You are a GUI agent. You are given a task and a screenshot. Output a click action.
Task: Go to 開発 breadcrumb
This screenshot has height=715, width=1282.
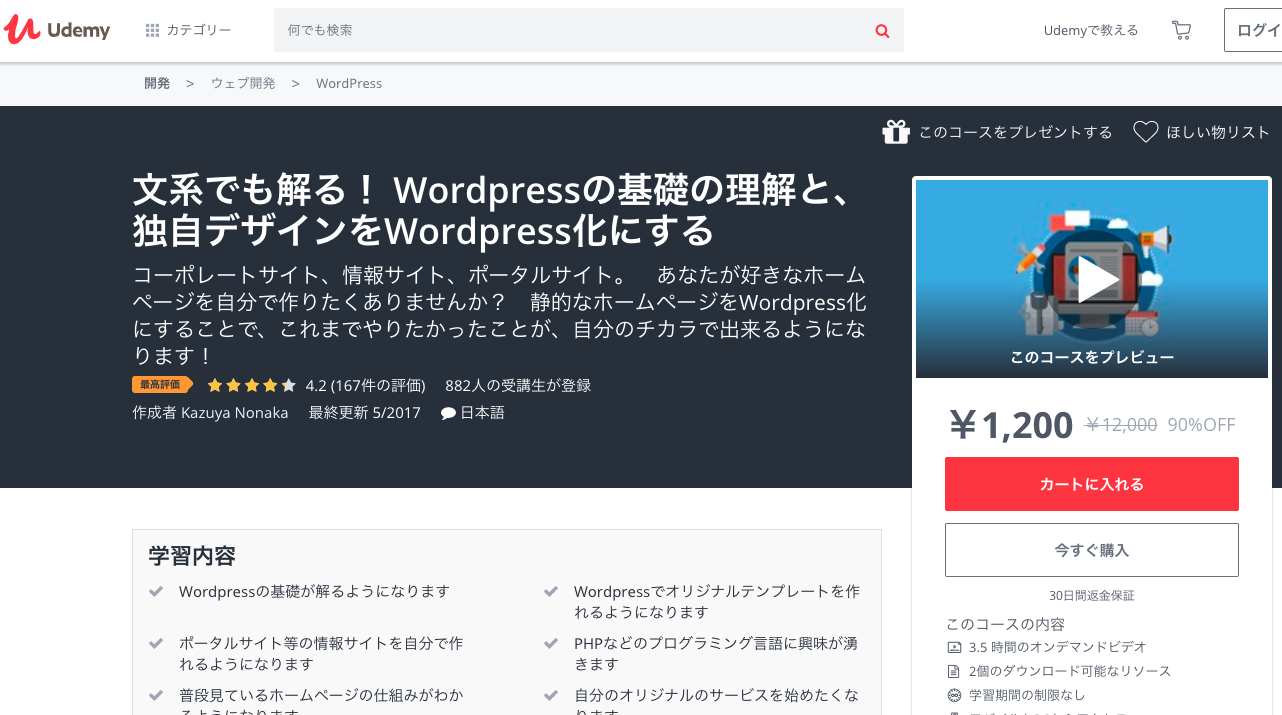pyautogui.click(x=157, y=83)
